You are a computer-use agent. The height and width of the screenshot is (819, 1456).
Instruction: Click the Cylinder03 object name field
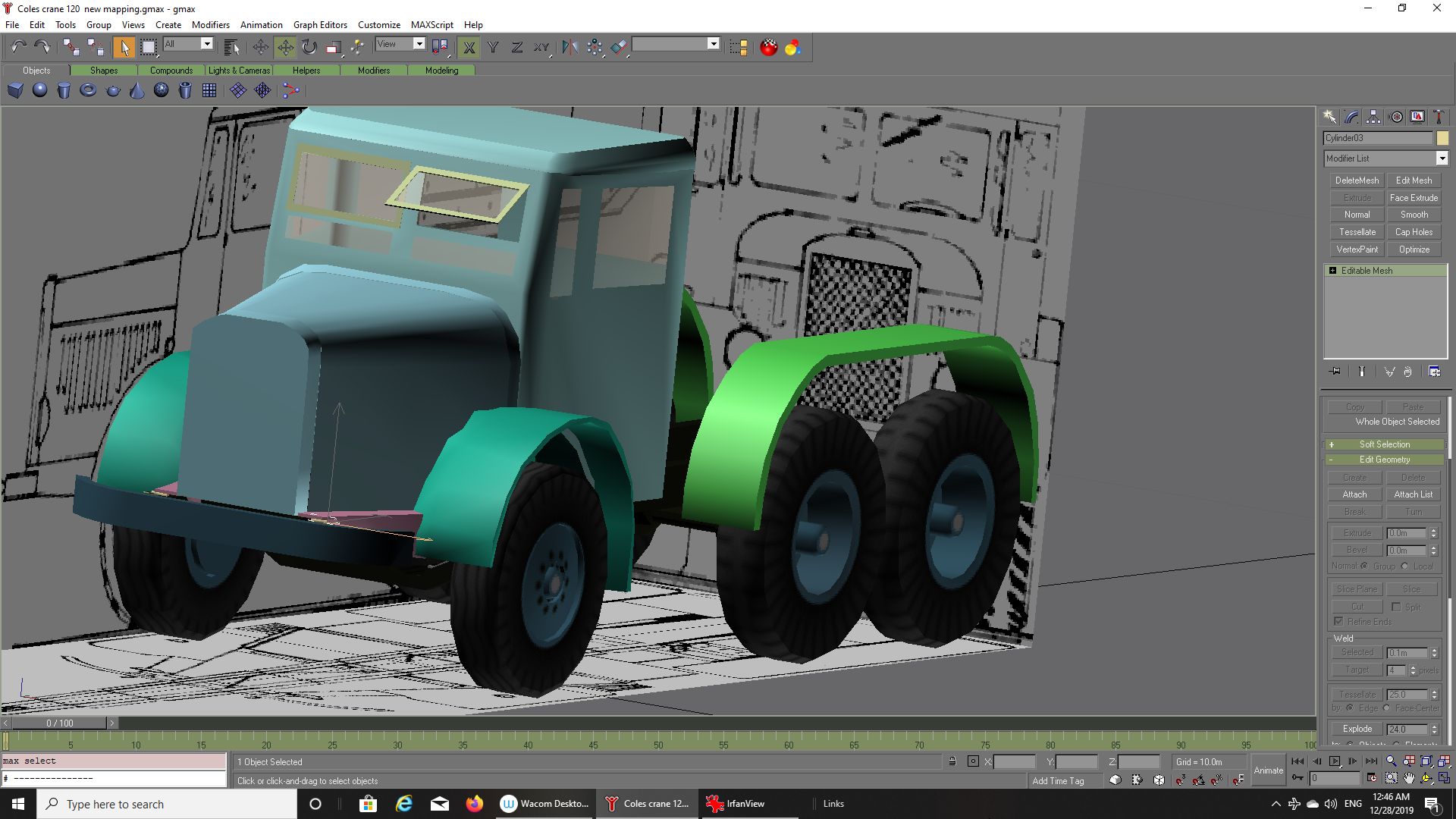[x=1377, y=138]
